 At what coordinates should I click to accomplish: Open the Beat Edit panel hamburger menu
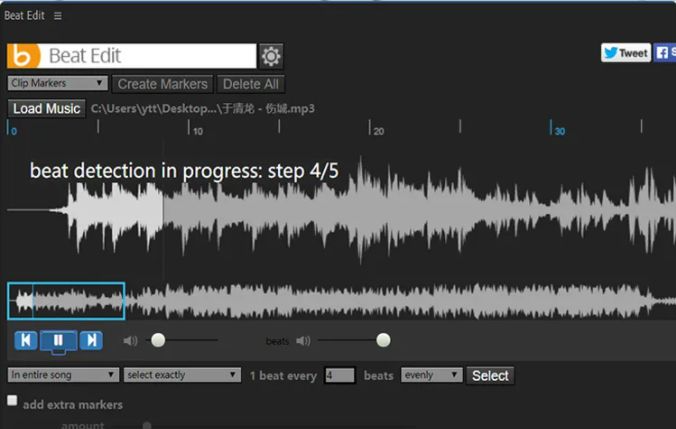tap(58, 16)
